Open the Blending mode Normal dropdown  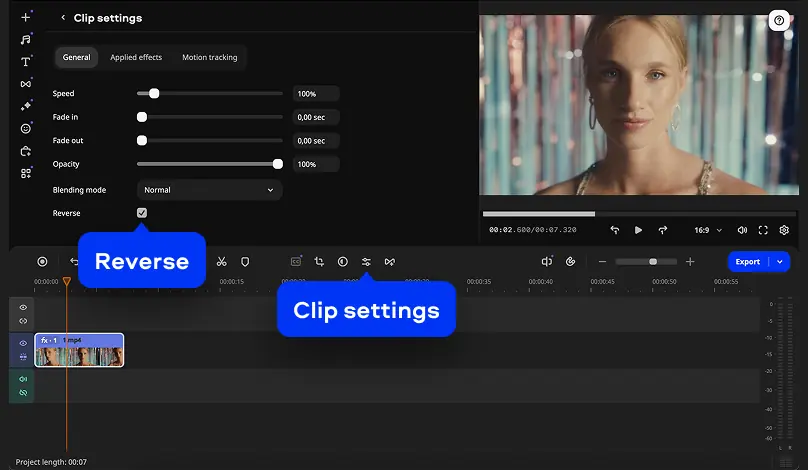[x=209, y=190]
